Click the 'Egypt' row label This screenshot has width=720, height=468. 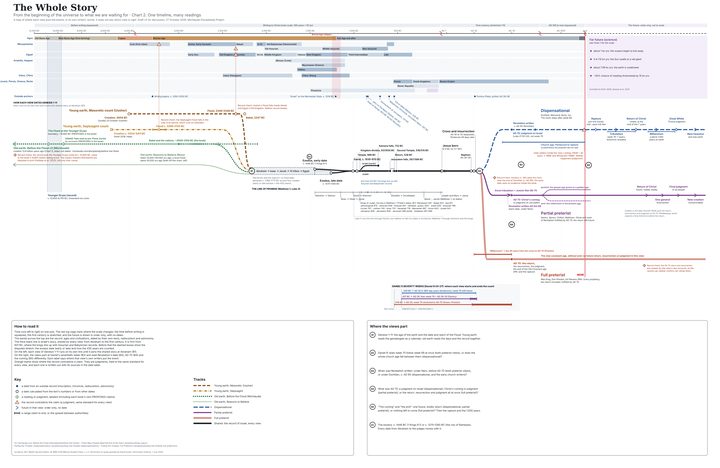(x=29, y=55)
